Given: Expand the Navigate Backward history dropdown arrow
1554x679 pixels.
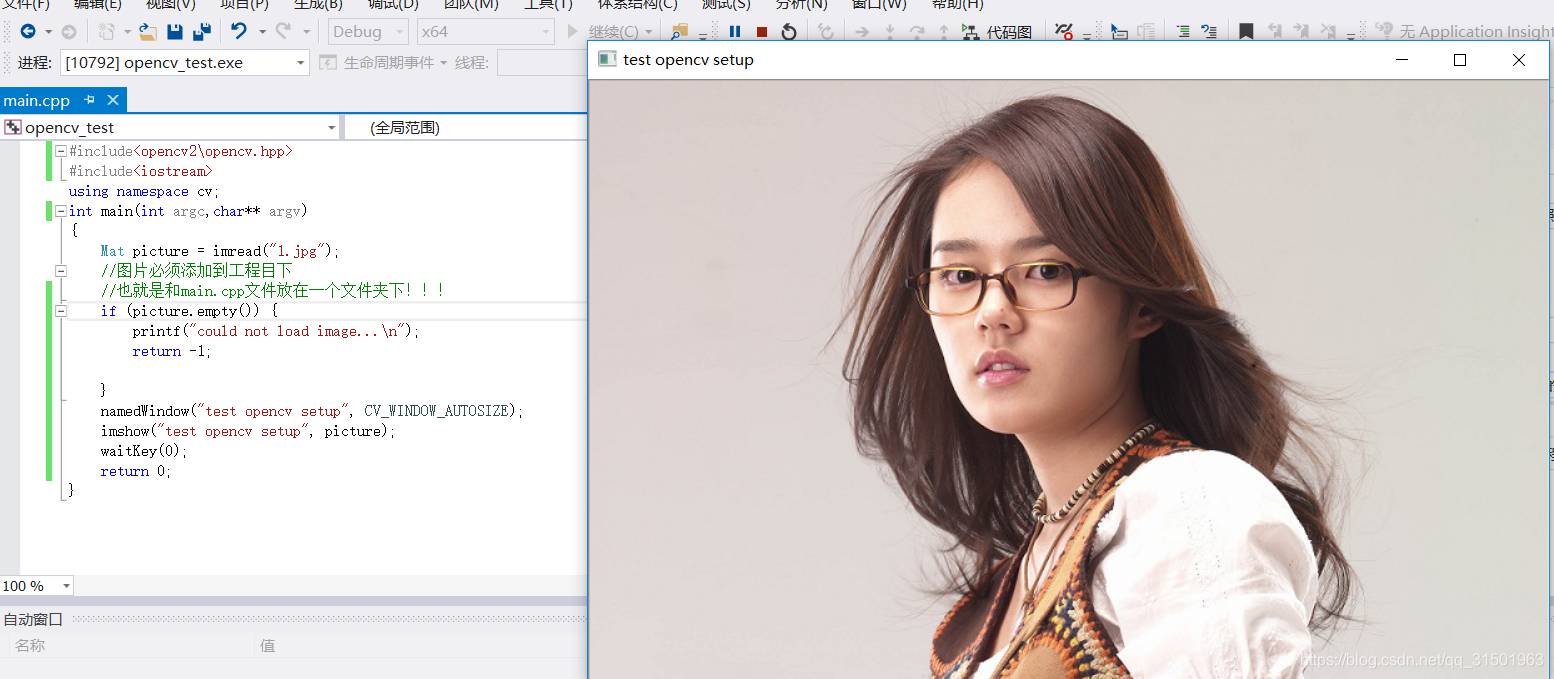Looking at the screenshot, I should click(x=49, y=32).
